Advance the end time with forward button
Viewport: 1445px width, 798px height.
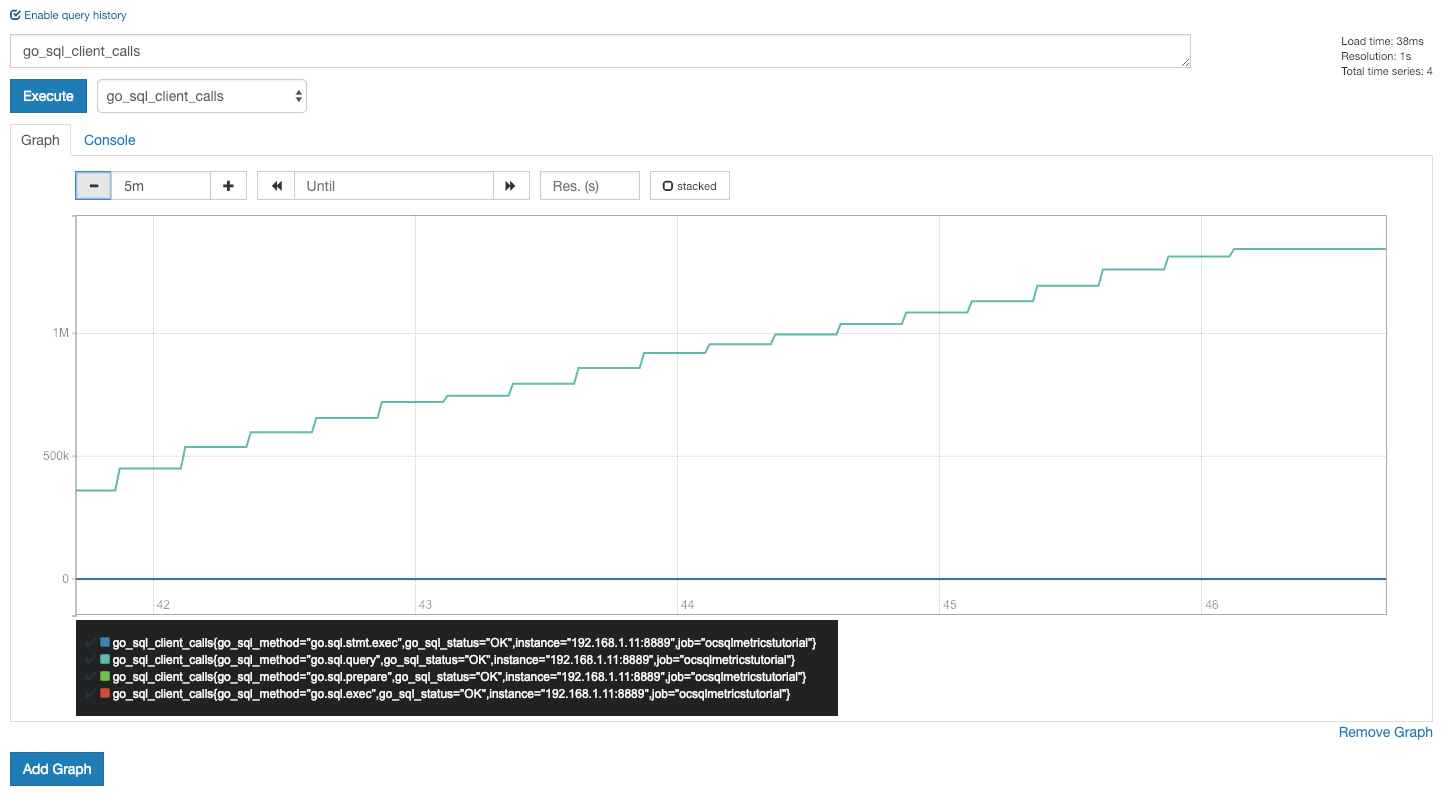pyautogui.click(x=511, y=186)
